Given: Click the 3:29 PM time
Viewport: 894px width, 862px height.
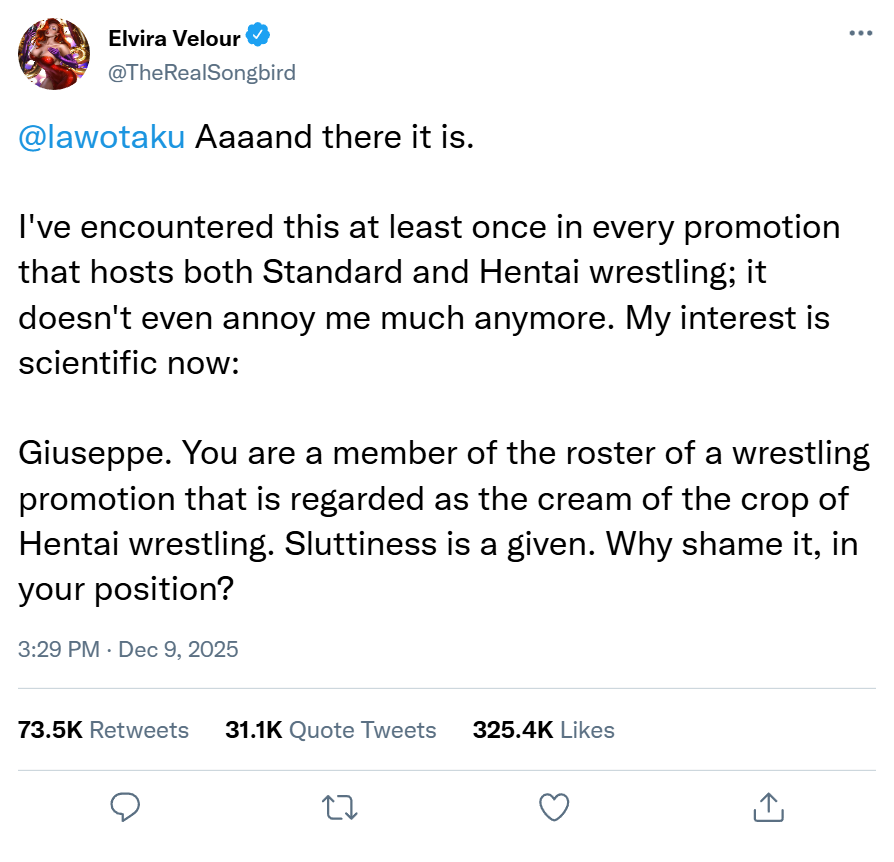Looking at the screenshot, I should (x=58, y=649).
